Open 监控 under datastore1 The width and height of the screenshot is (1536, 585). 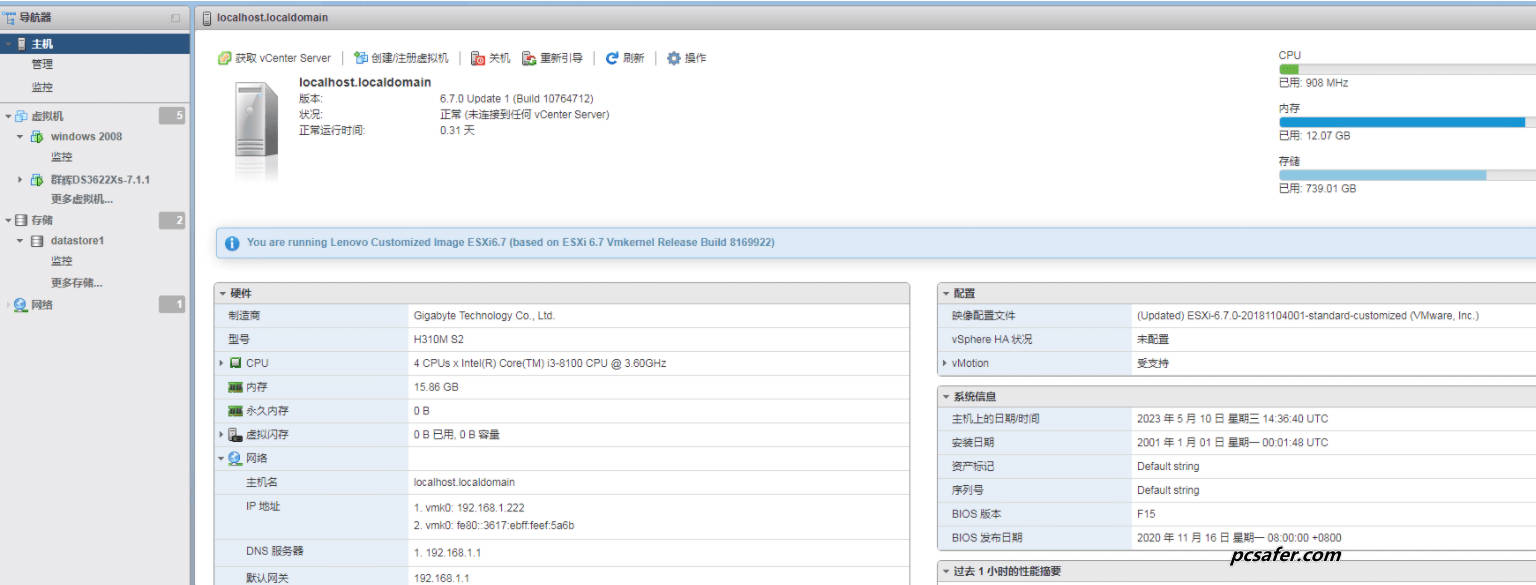pyautogui.click(x=62, y=261)
